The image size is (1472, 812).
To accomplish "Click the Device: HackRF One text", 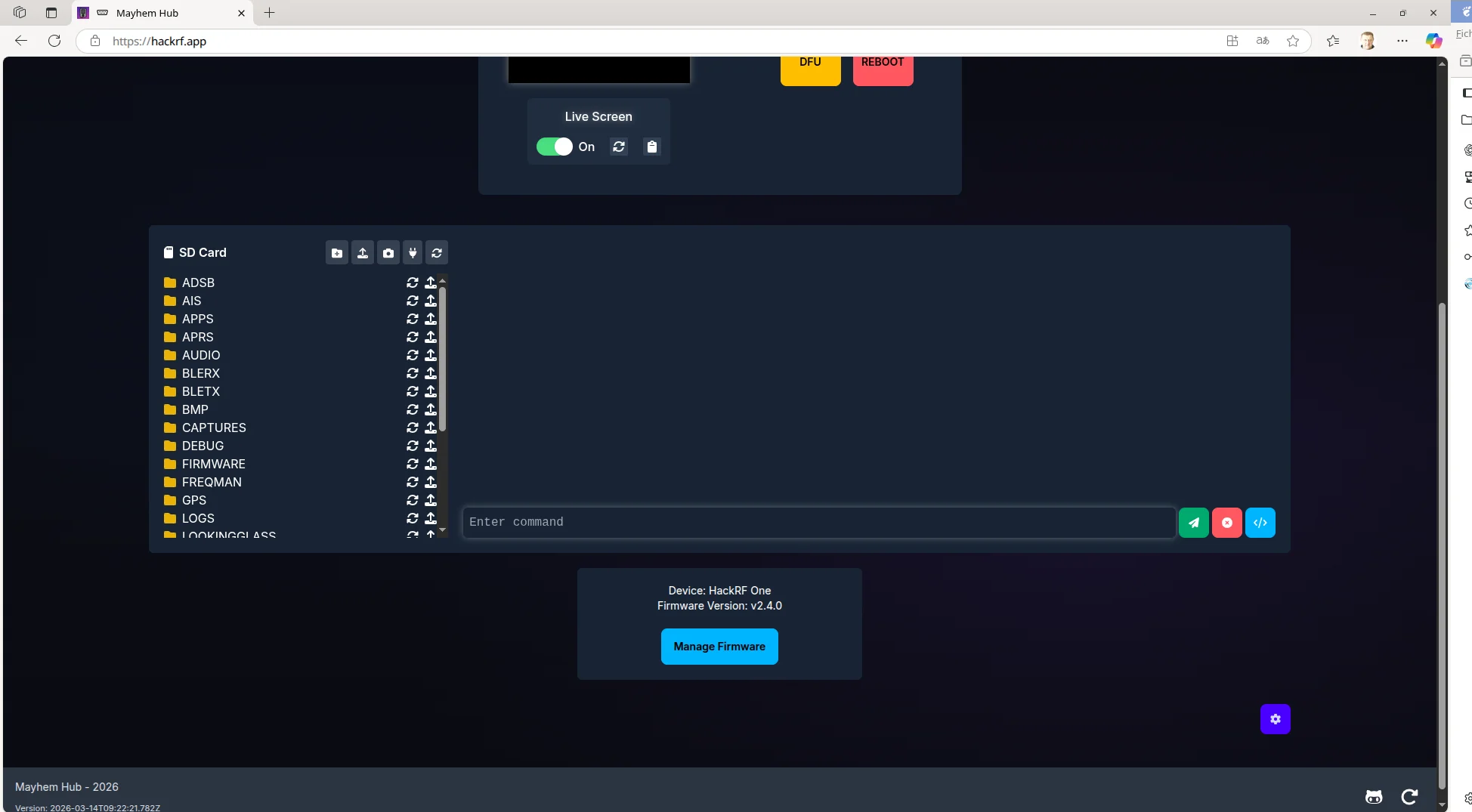I will coord(719,591).
